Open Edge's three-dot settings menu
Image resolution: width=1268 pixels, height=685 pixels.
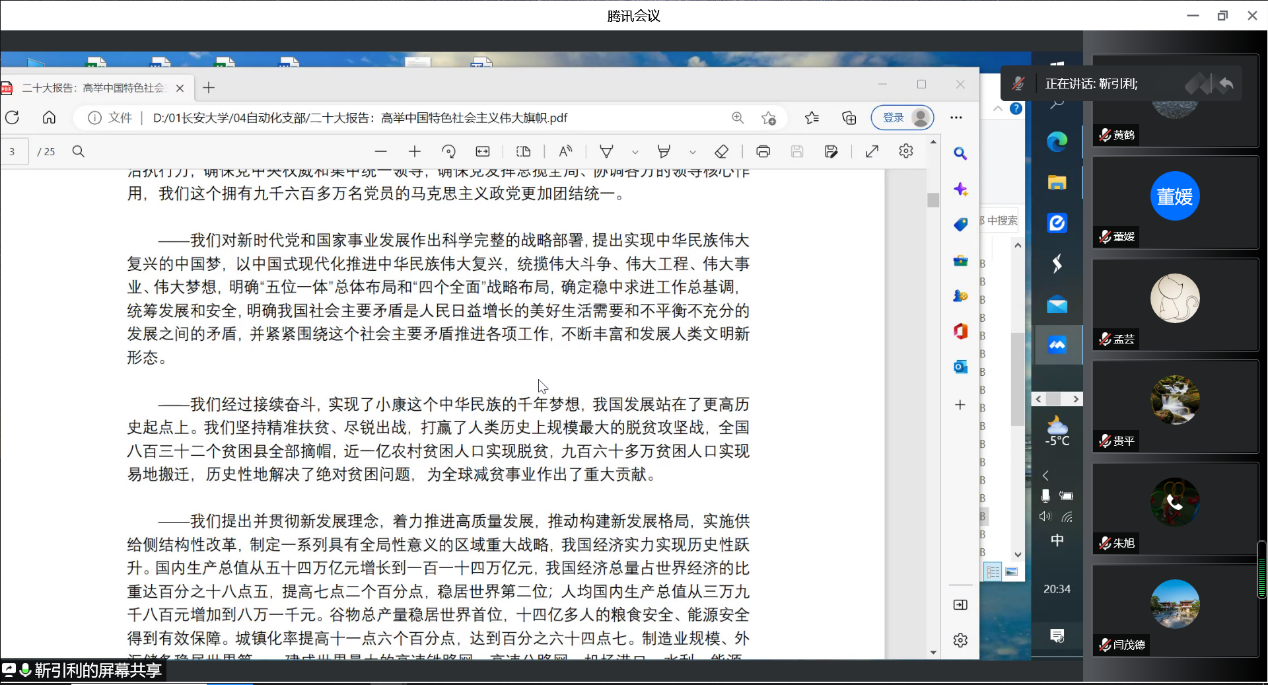tap(956, 118)
